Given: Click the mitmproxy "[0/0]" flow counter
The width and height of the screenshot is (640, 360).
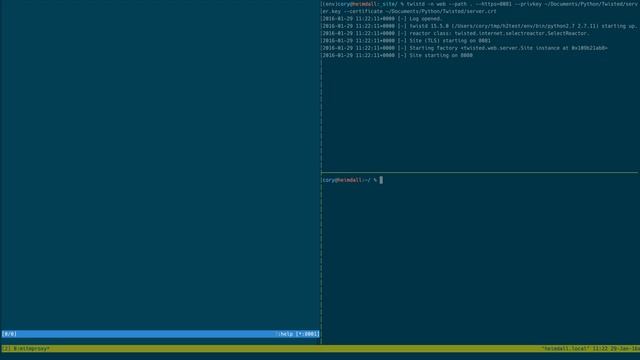Looking at the screenshot, I should [9, 334].
